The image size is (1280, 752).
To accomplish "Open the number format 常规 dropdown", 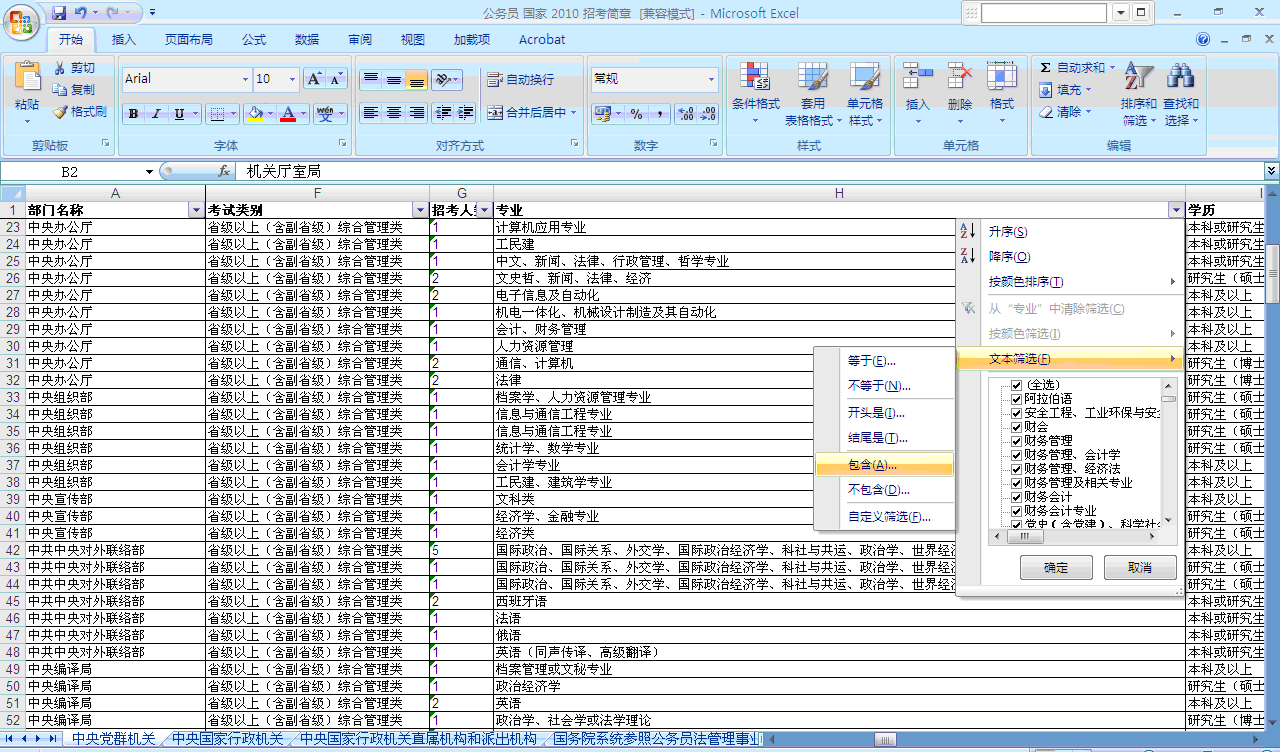I will point(712,80).
